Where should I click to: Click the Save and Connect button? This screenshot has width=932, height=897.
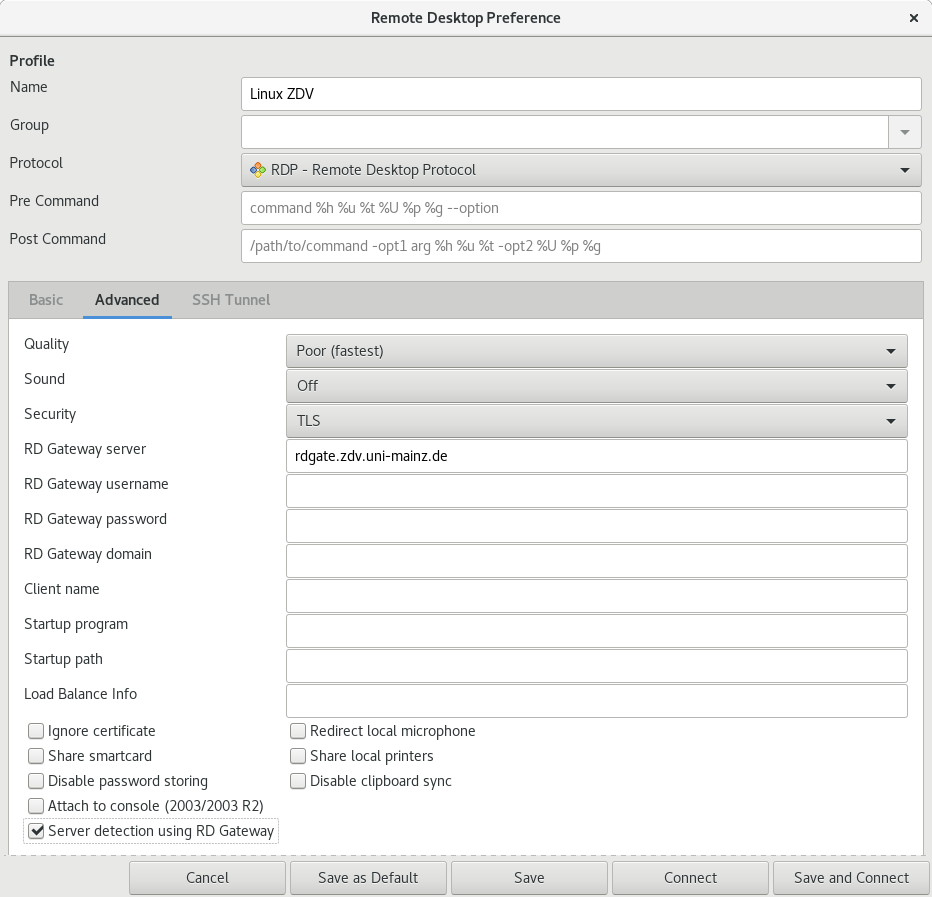[x=851, y=877]
